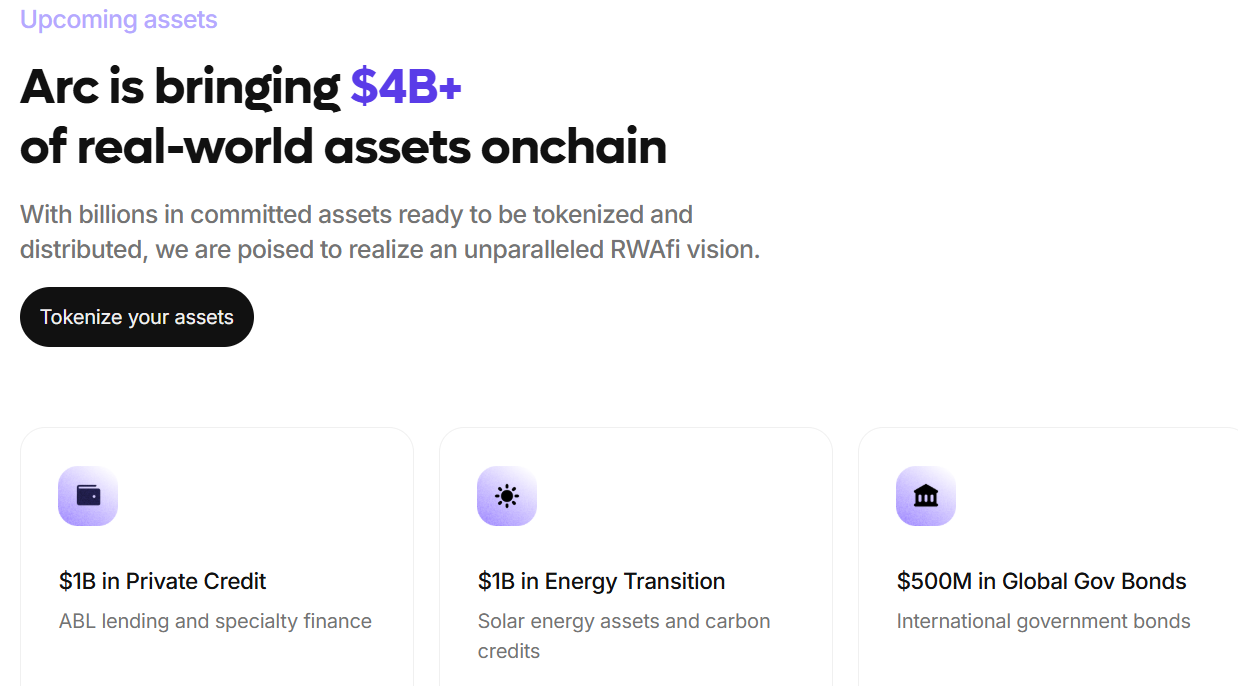
Task: Click the sun icon for Energy Transition
Action: click(507, 496)
